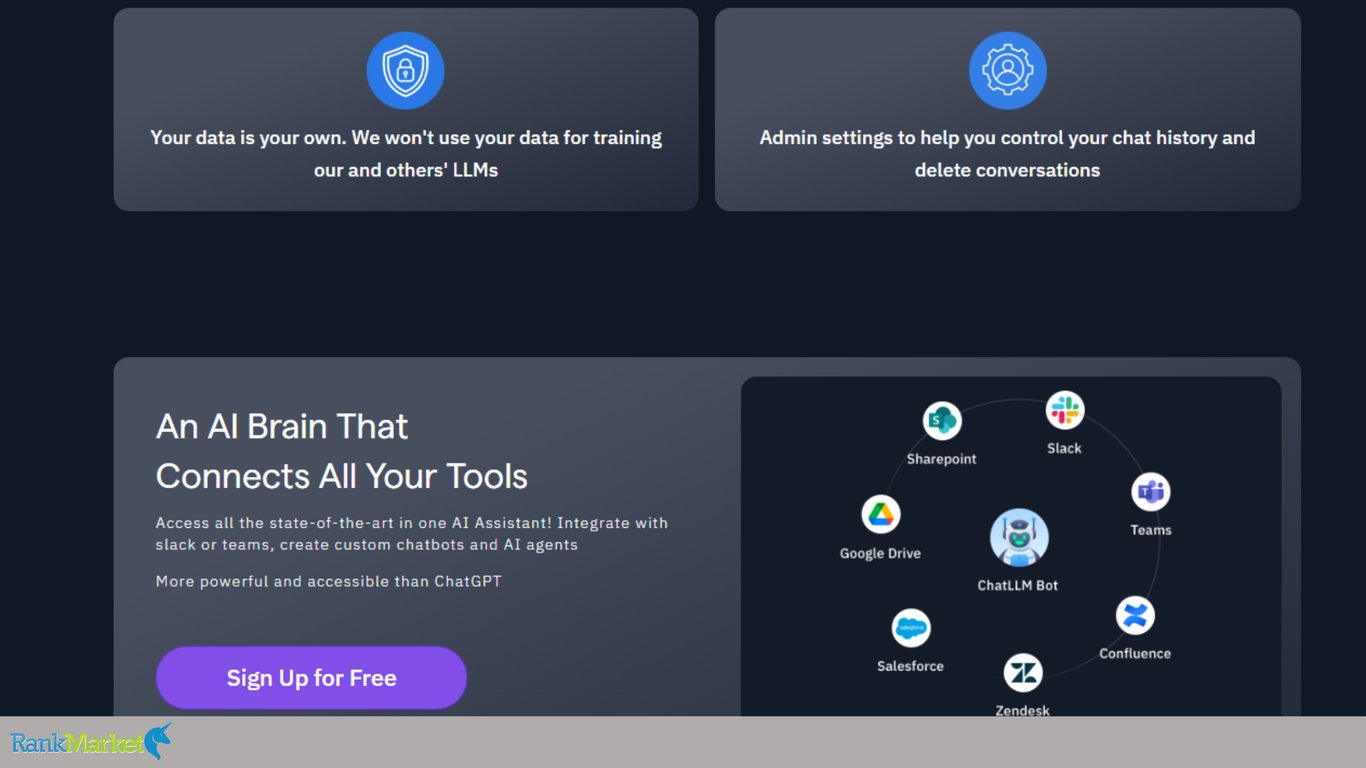The width and height of the screenshot is (1366, 768).
Task: Click the shield lock privacy icon
Action: 405,70
